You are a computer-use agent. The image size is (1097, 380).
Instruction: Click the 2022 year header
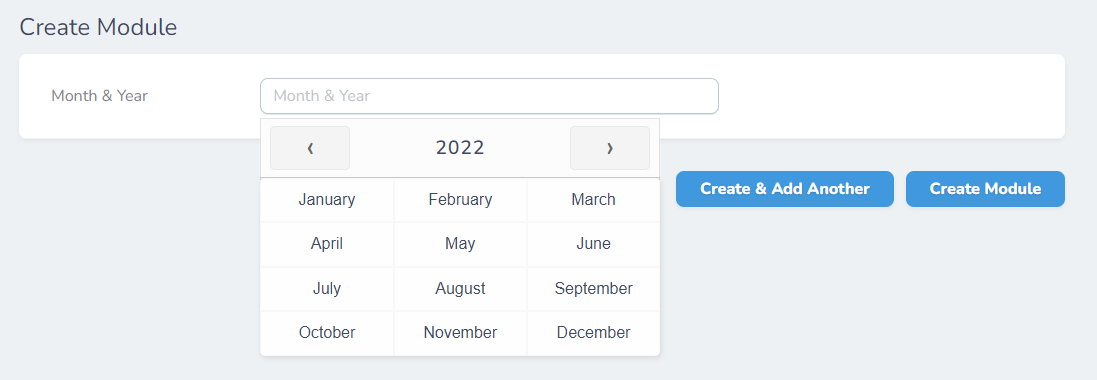(x=460, y=148)
